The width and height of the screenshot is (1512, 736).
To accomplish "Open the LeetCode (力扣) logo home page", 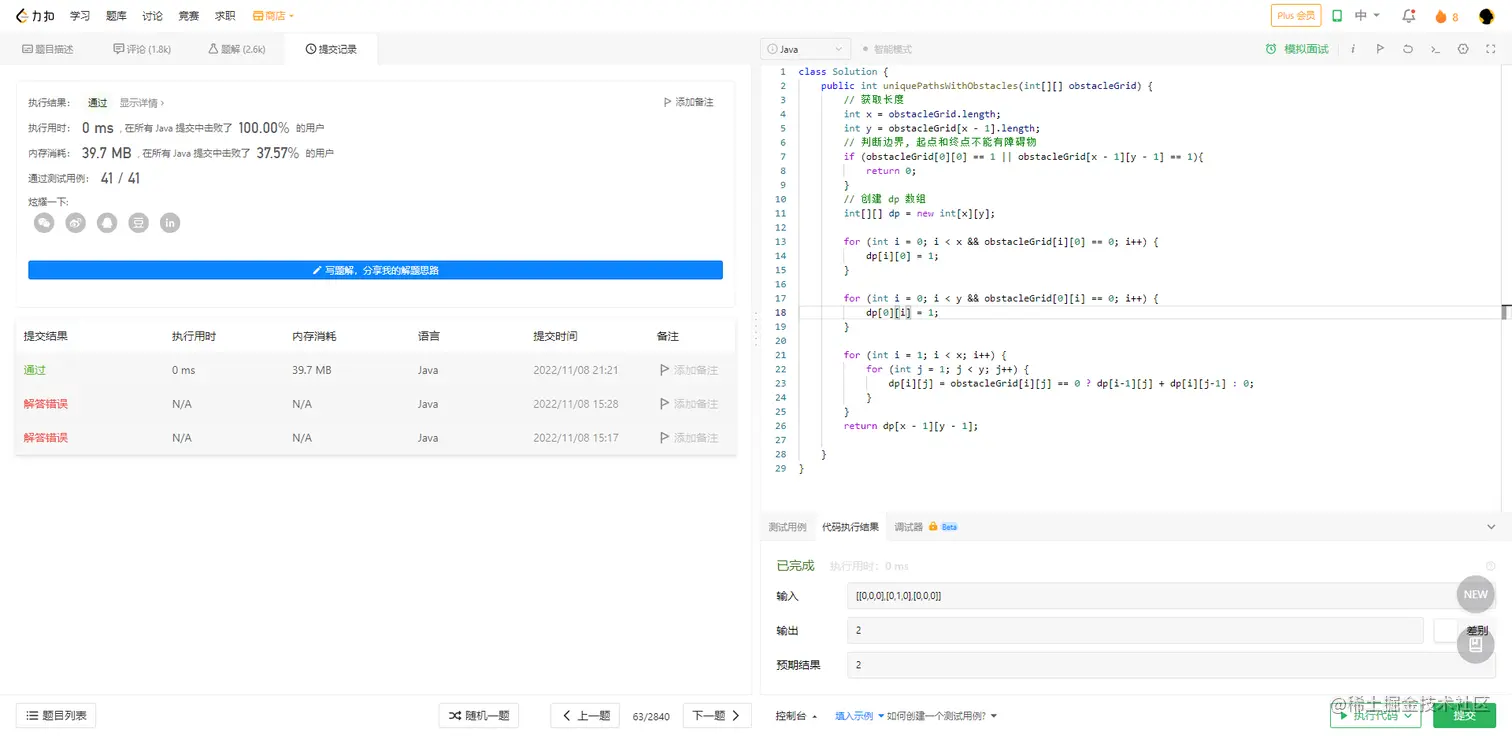I will [x=35, y=16].
